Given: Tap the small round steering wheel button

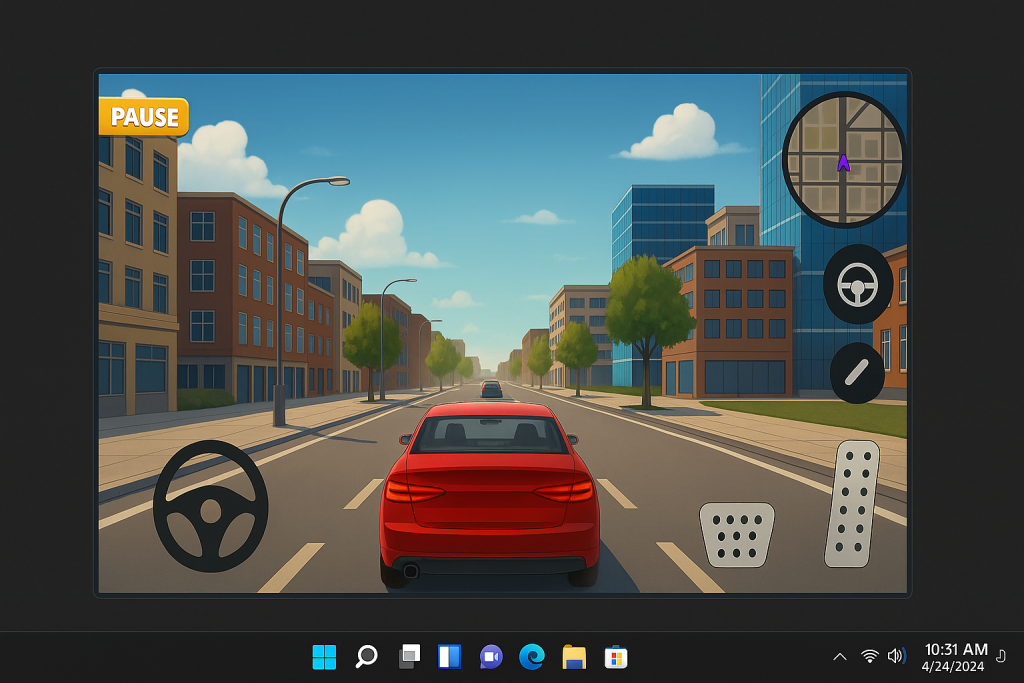Looking at the screenshot, I should 857,284.
